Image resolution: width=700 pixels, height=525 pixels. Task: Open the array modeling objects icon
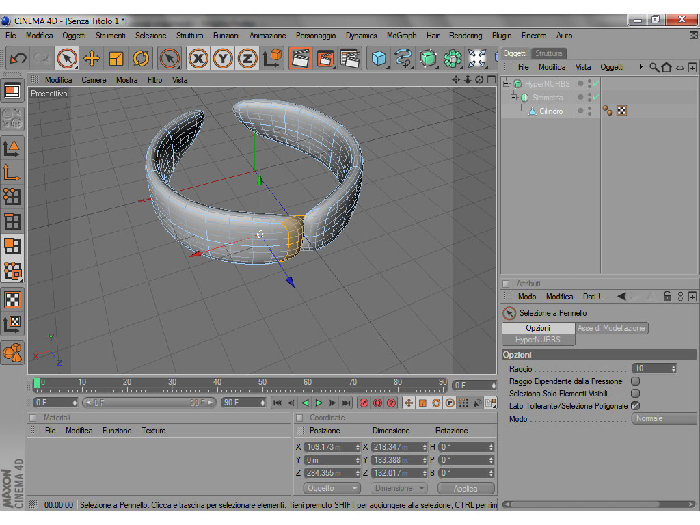click(x=452, y=58)
